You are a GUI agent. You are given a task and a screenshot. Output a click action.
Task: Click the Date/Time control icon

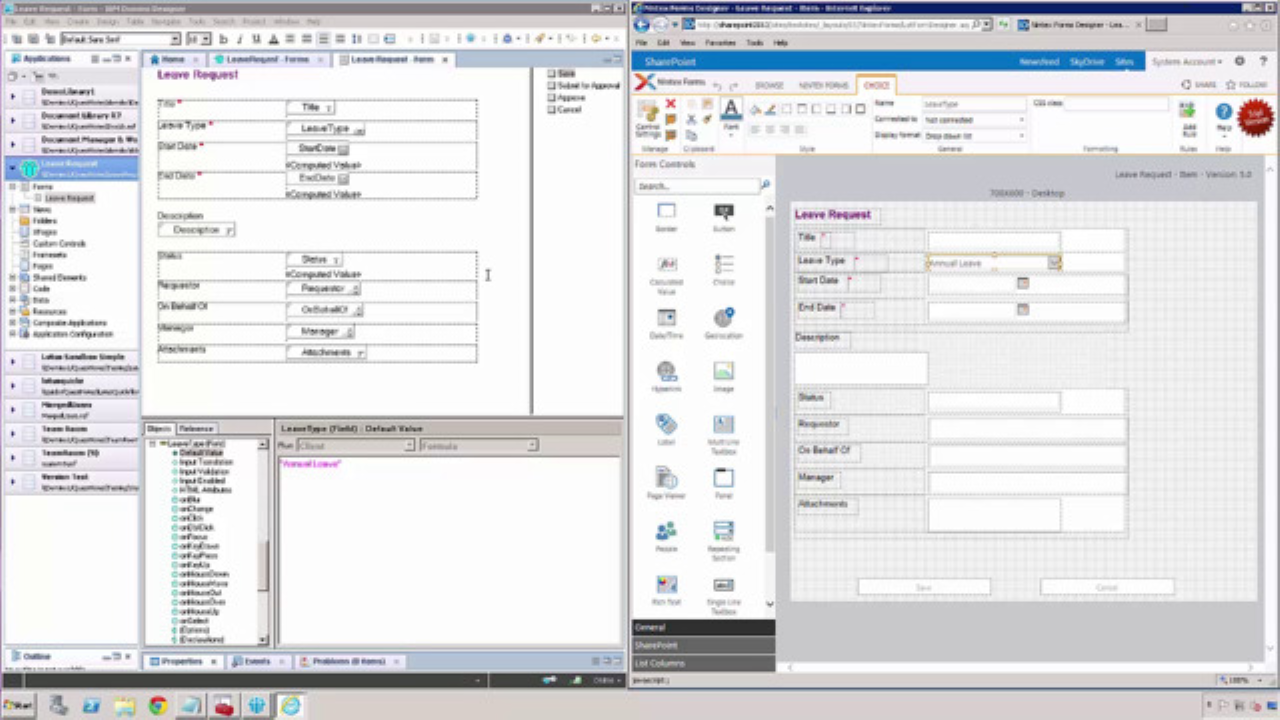[x=666, y=318]
